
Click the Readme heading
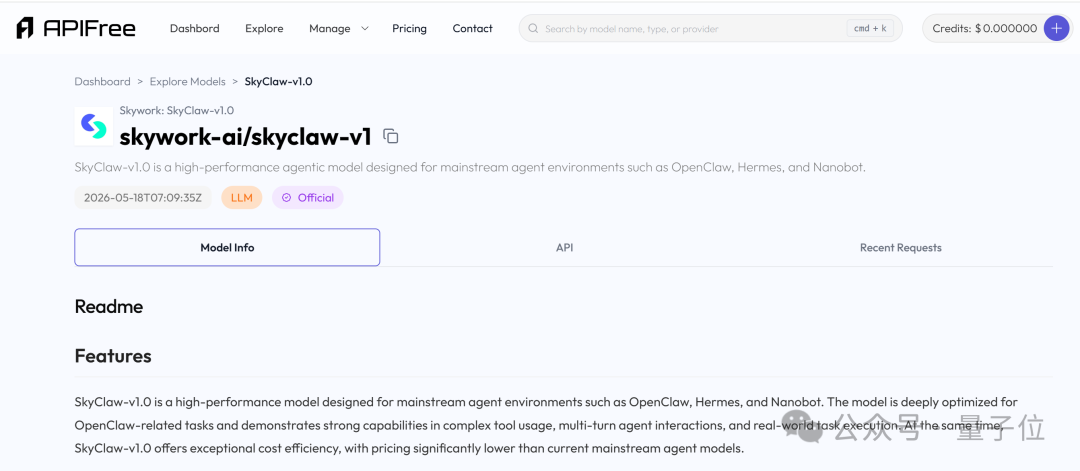pyautogui.click(x=109, y=306)
